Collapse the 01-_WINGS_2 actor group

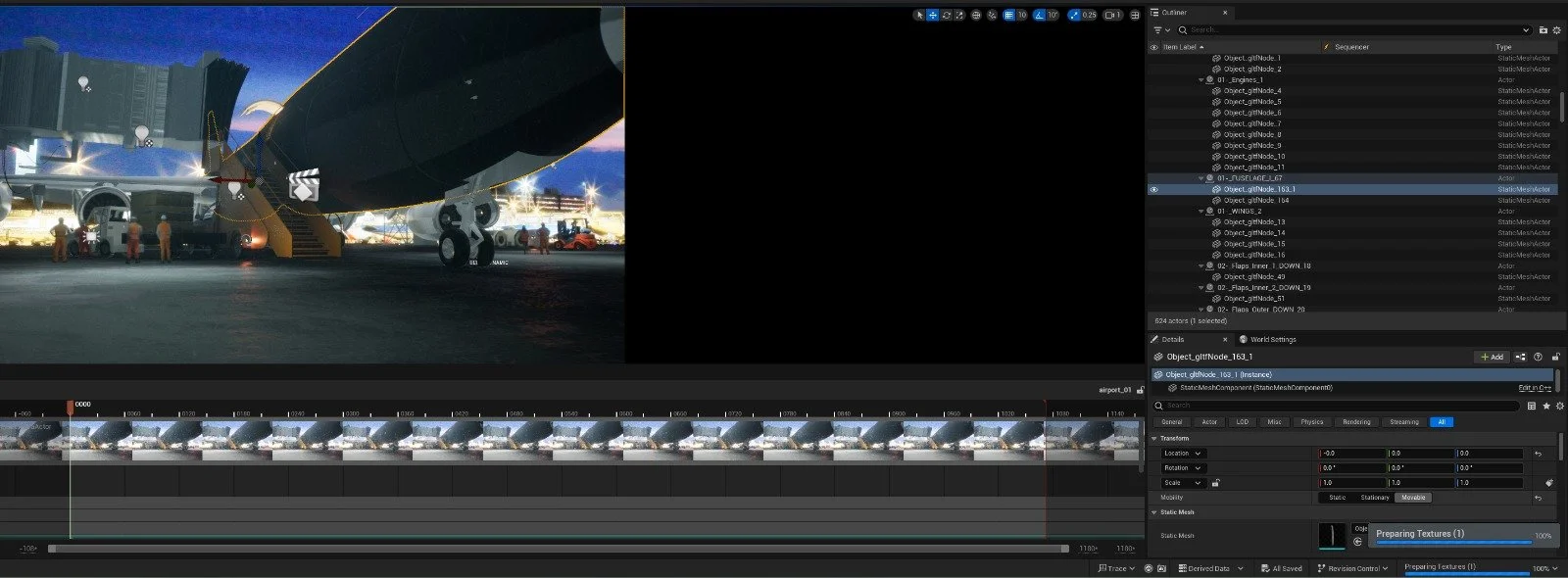1201,212
